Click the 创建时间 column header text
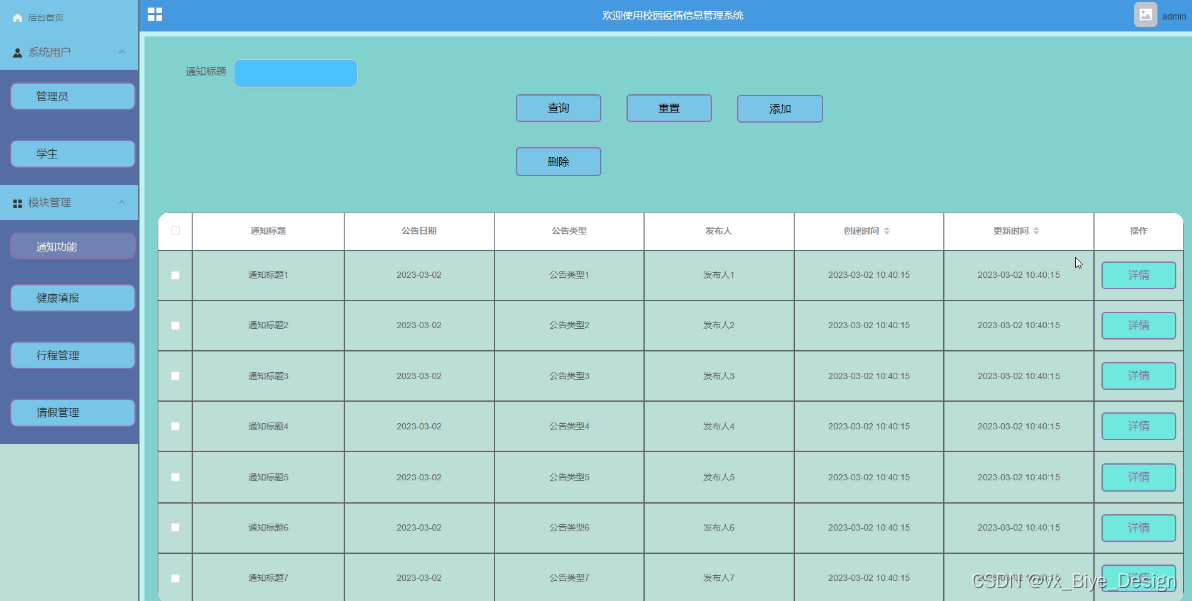1192x601 pixels. pos(861,231)
